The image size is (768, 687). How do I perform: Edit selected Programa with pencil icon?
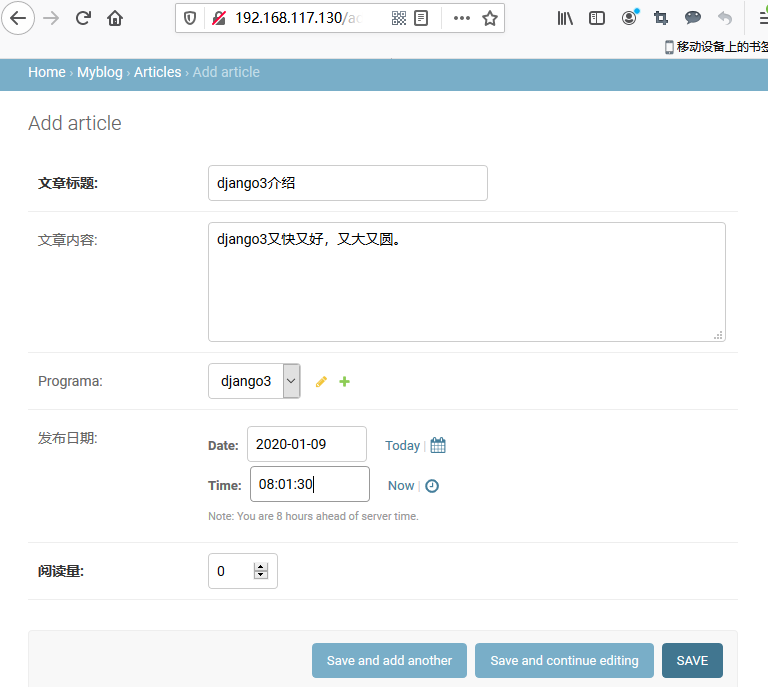(x=321, y=381)
